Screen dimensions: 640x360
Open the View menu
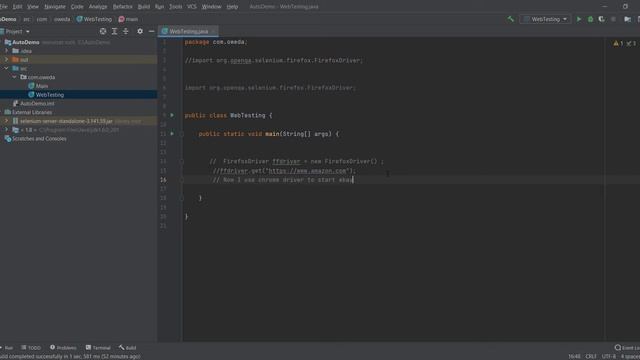[x=33, y=7]
